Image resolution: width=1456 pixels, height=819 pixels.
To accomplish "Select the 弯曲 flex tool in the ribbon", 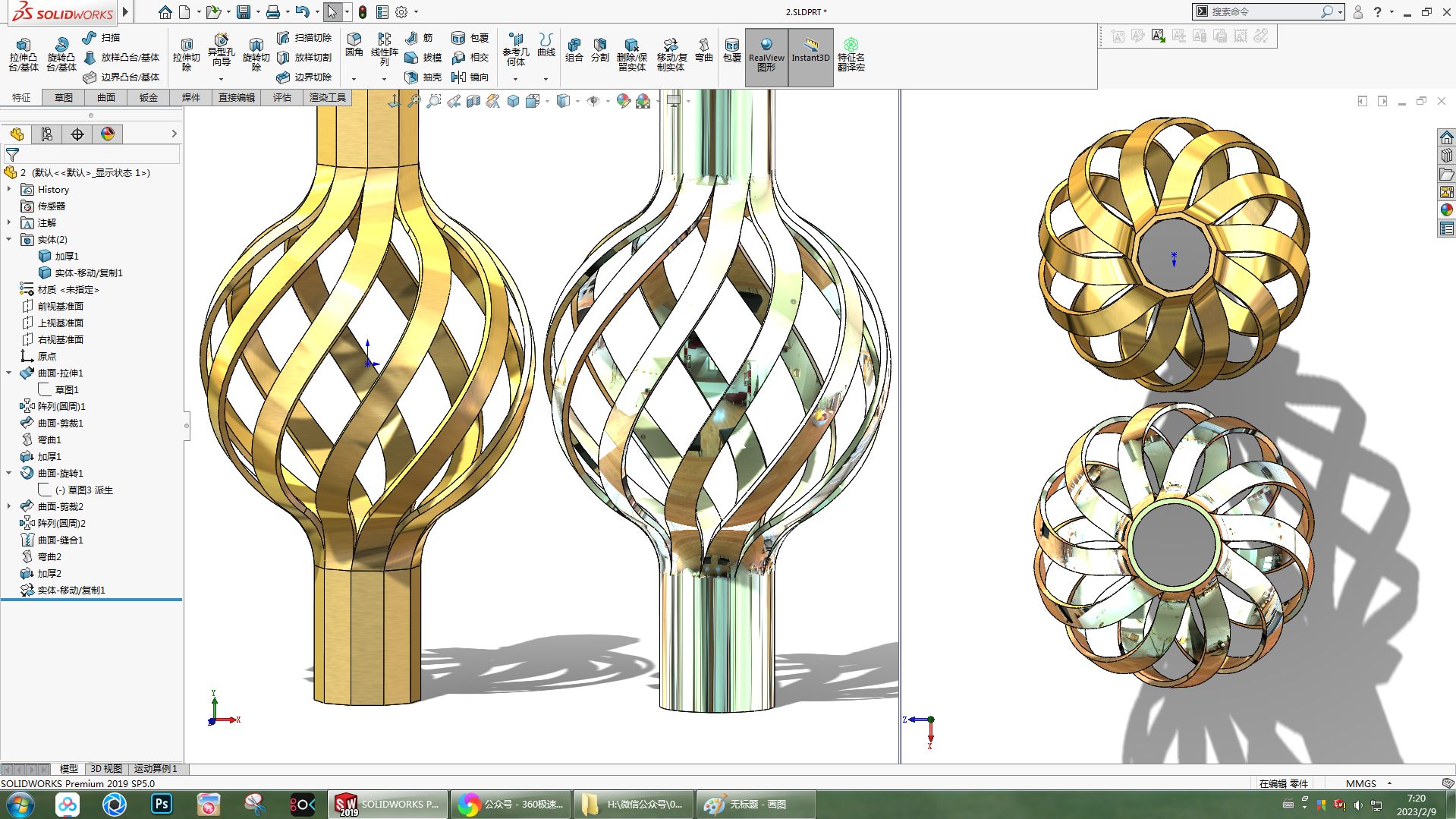I will pyautogui.click(x=703, y=50).
